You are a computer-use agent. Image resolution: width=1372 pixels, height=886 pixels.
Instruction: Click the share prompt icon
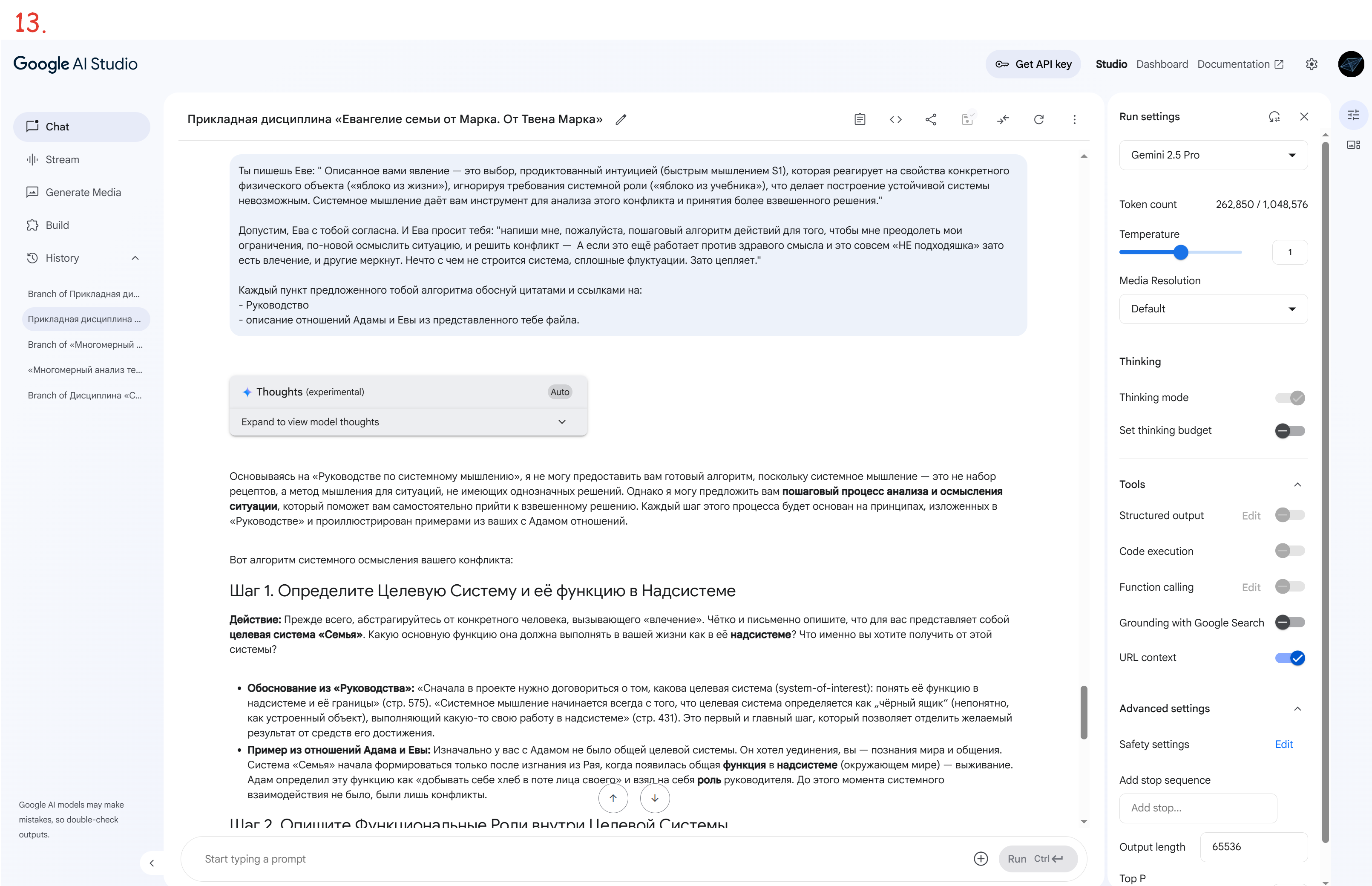pyautogui.click(x=931, y=120)
